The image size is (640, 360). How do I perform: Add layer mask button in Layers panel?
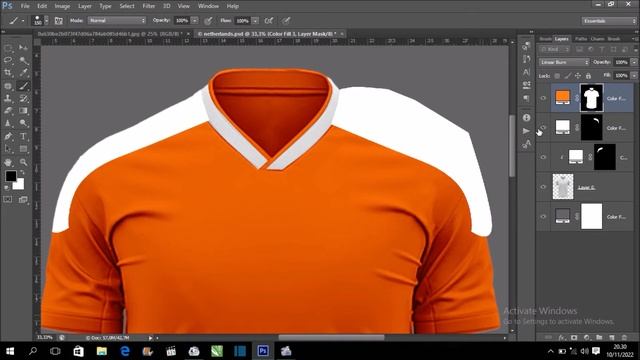(574, 338)
